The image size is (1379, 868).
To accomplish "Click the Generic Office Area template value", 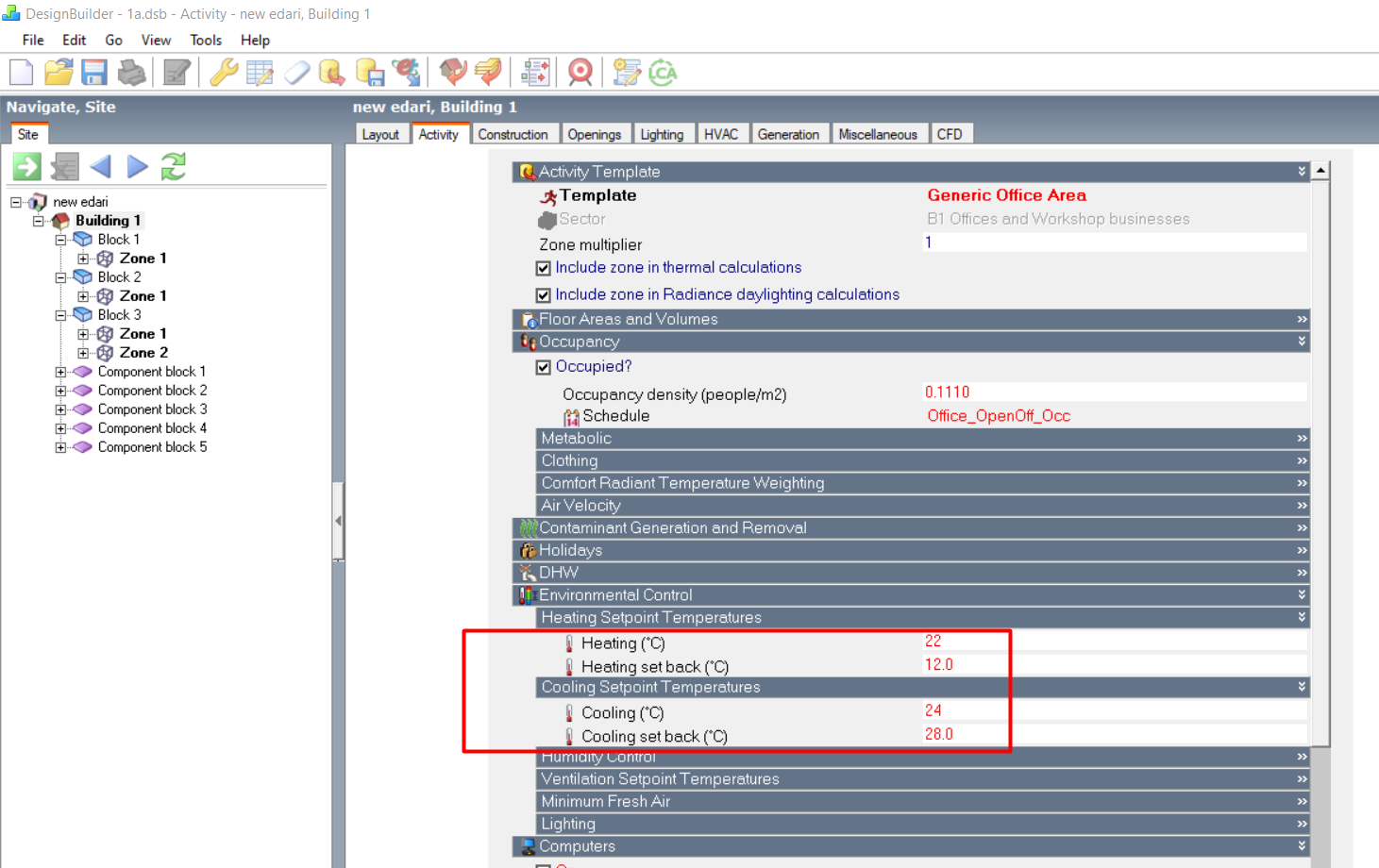I will tap(1006, 195).
